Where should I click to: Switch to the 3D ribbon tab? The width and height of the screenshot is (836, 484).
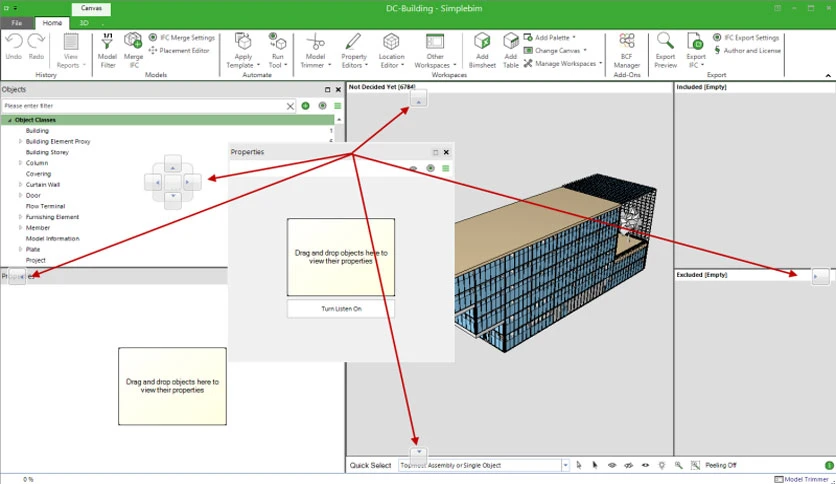click(84, 23)
